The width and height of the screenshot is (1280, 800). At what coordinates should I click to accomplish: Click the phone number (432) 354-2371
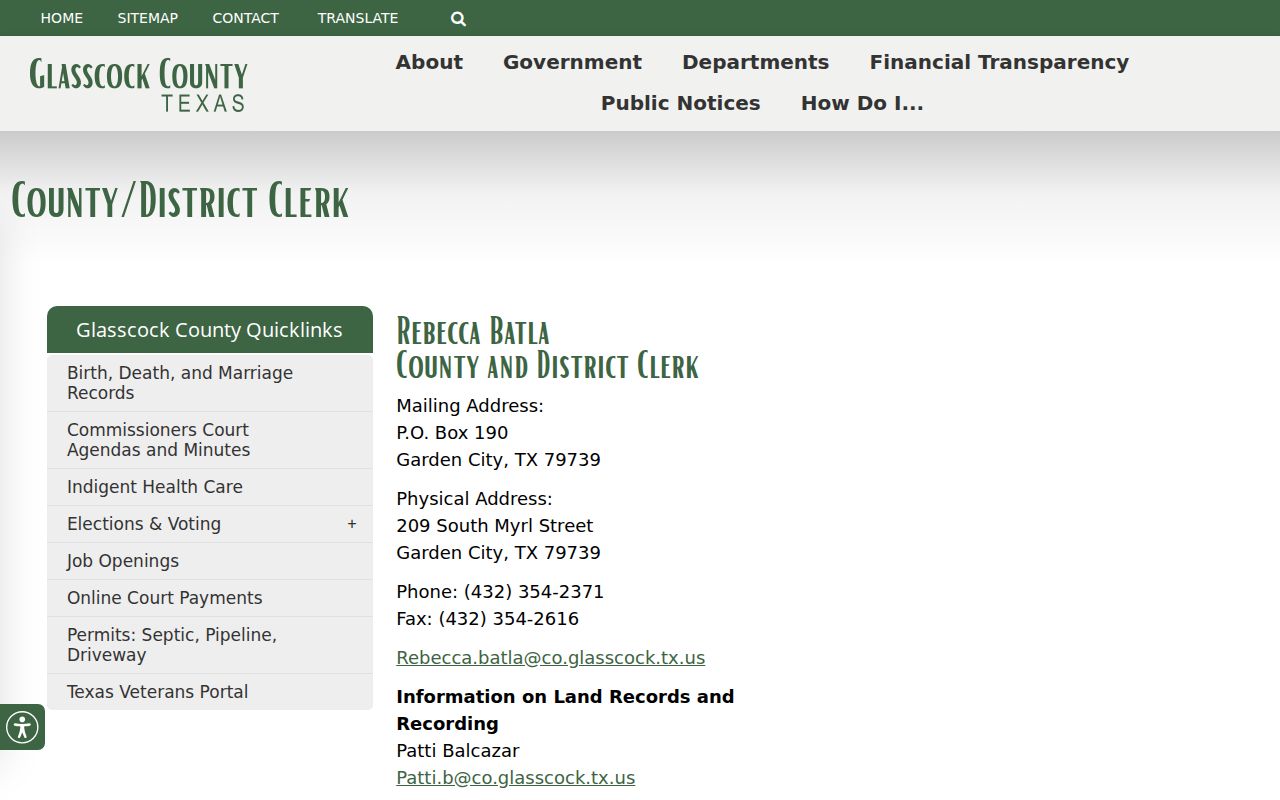point(533,592)
